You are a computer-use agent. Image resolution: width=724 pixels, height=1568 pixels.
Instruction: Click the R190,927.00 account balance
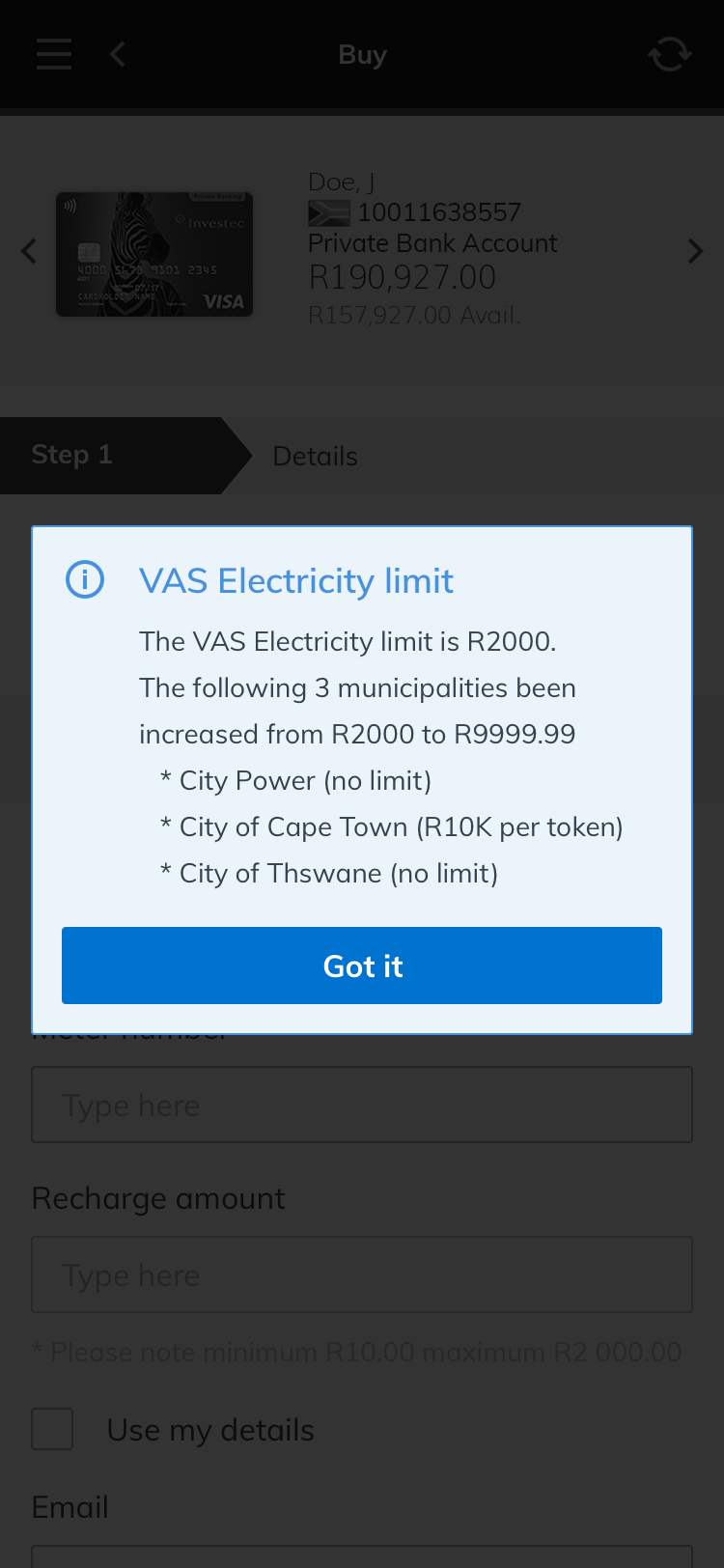[x=402, y=278]
